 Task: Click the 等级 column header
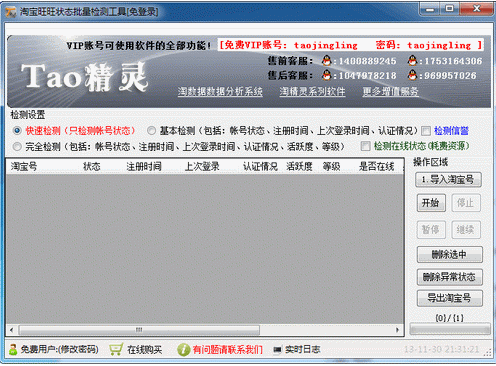pos(331,166)
